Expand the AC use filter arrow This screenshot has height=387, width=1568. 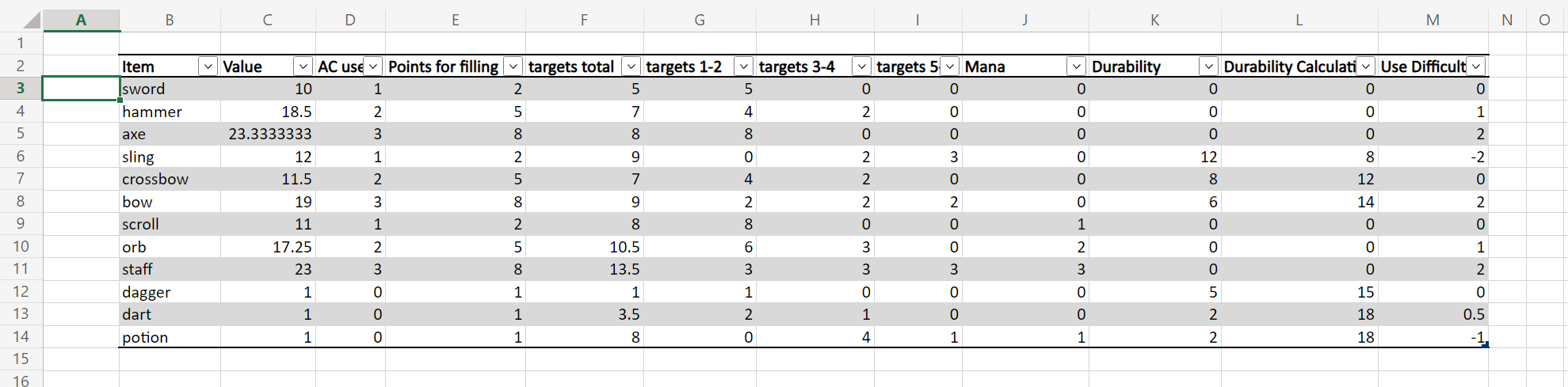[x=373, y=66]
